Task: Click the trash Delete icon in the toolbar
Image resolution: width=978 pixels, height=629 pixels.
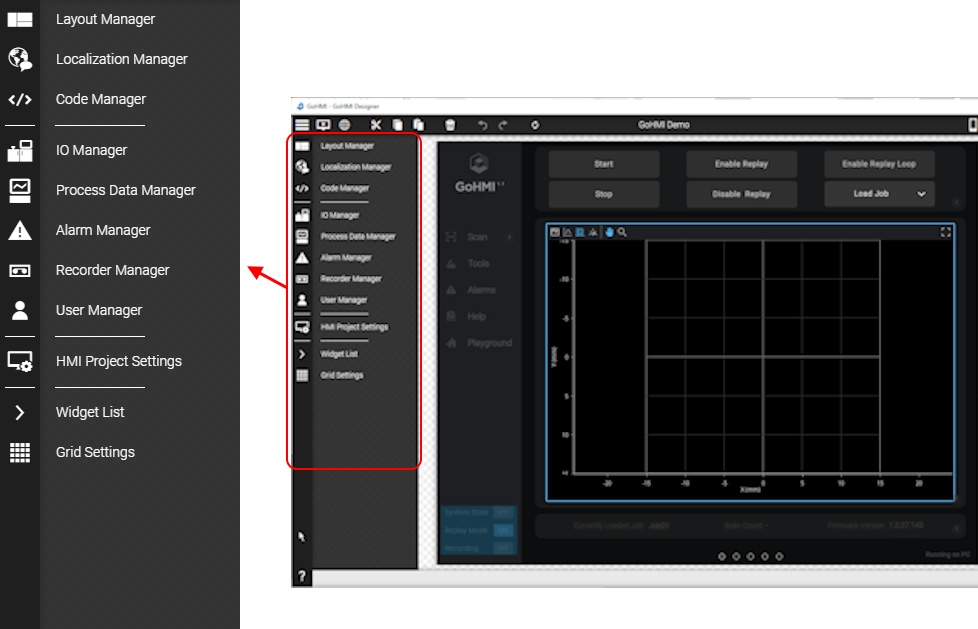Action: [x=450, y=125]
